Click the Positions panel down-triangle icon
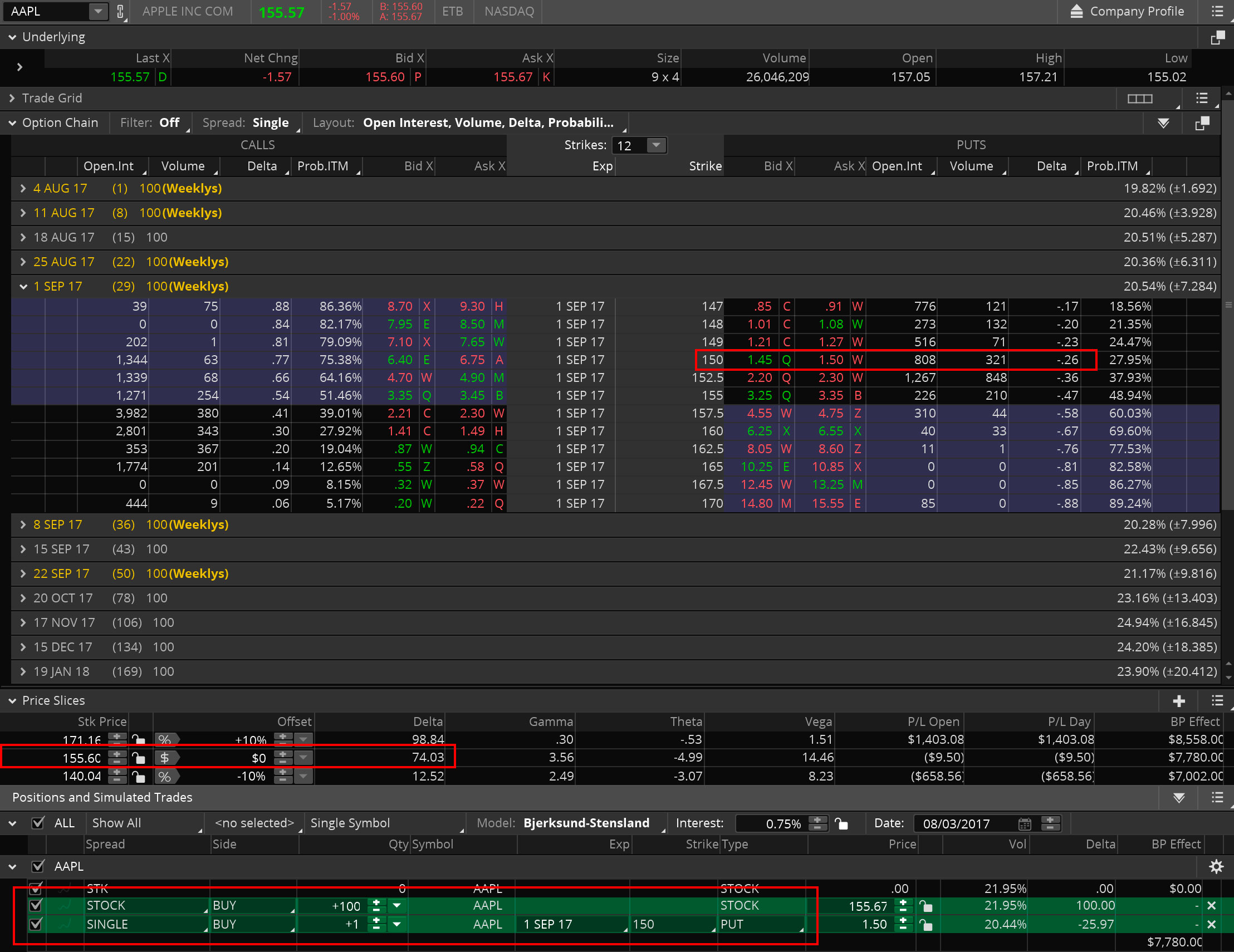The image size is (1234, 952). [x=1179, y=798]
